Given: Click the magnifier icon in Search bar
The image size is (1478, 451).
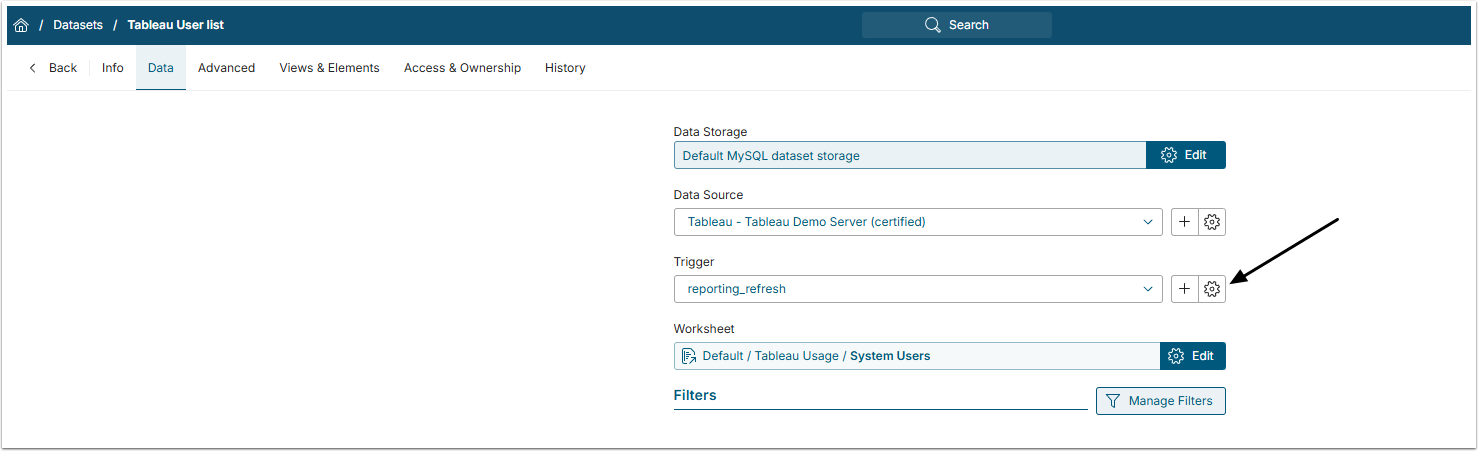Looking at the screenshot, I should click(x=933, y=25).
